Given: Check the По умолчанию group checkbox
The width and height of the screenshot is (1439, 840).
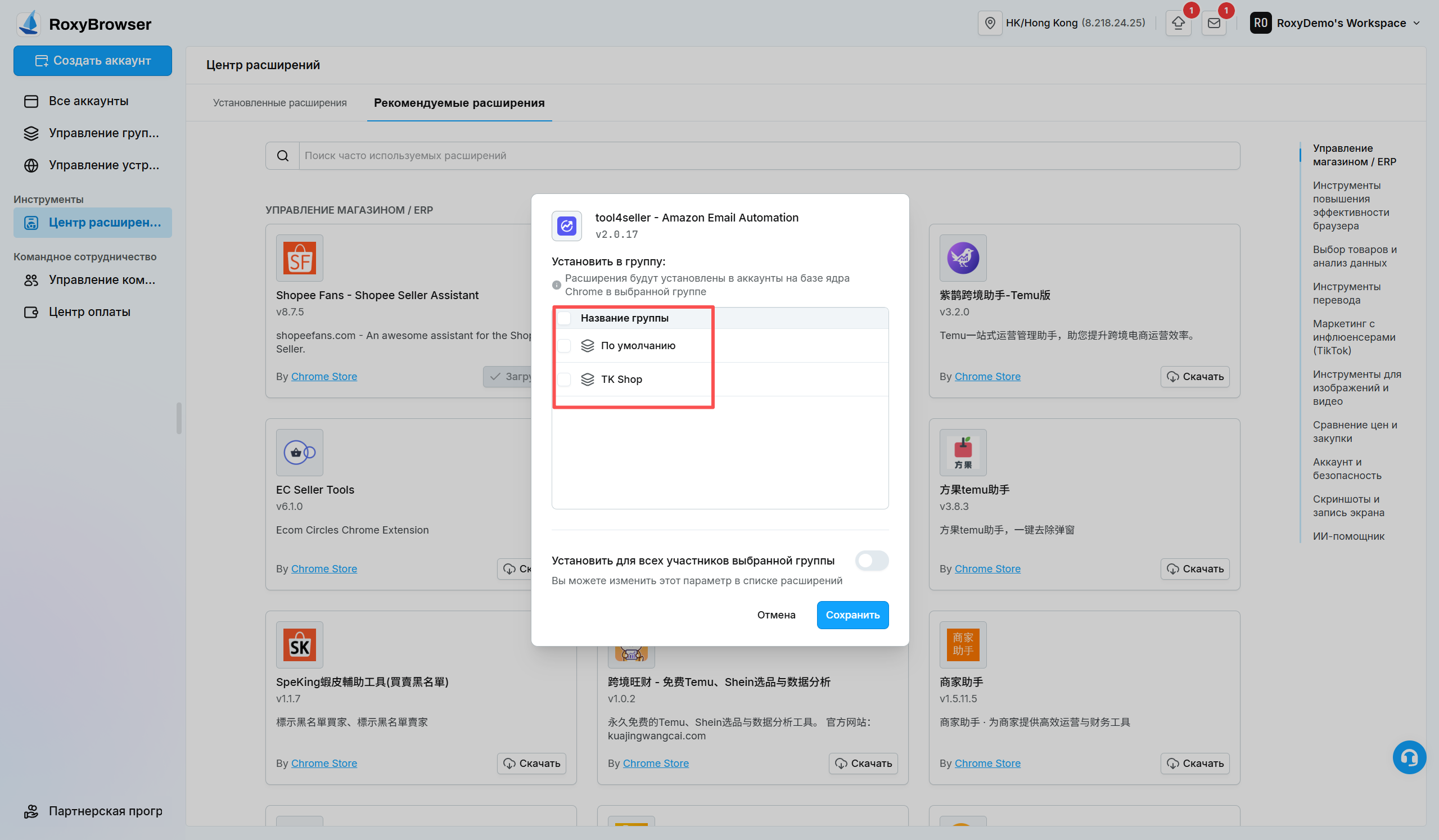Looking at the screenshot, I should [564, 345].
